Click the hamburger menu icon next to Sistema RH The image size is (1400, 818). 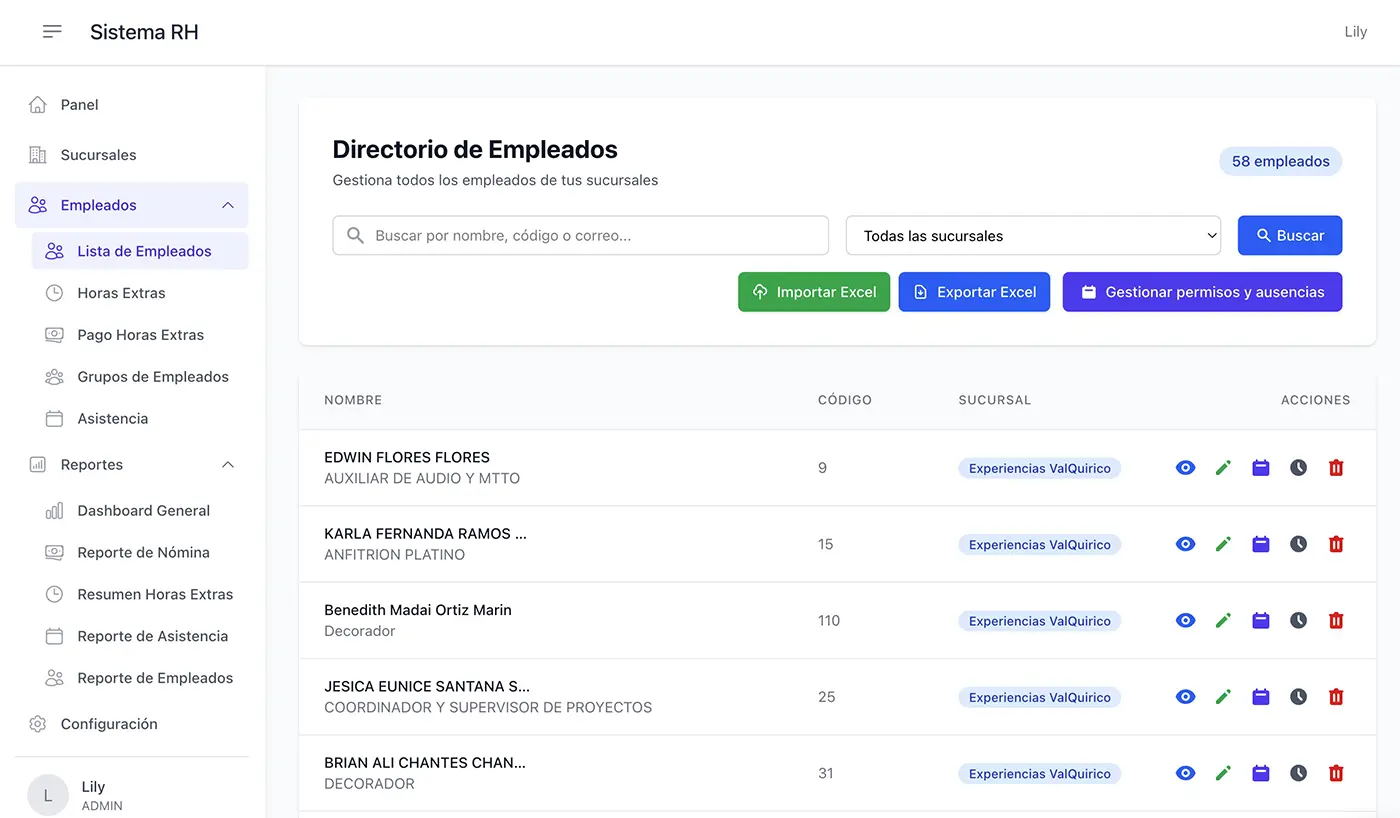[52, 31]
